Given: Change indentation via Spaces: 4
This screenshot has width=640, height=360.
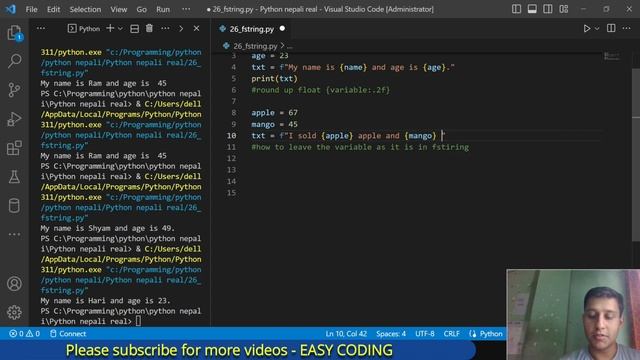Looking at the screenshot, I should (x=391, y=333).
